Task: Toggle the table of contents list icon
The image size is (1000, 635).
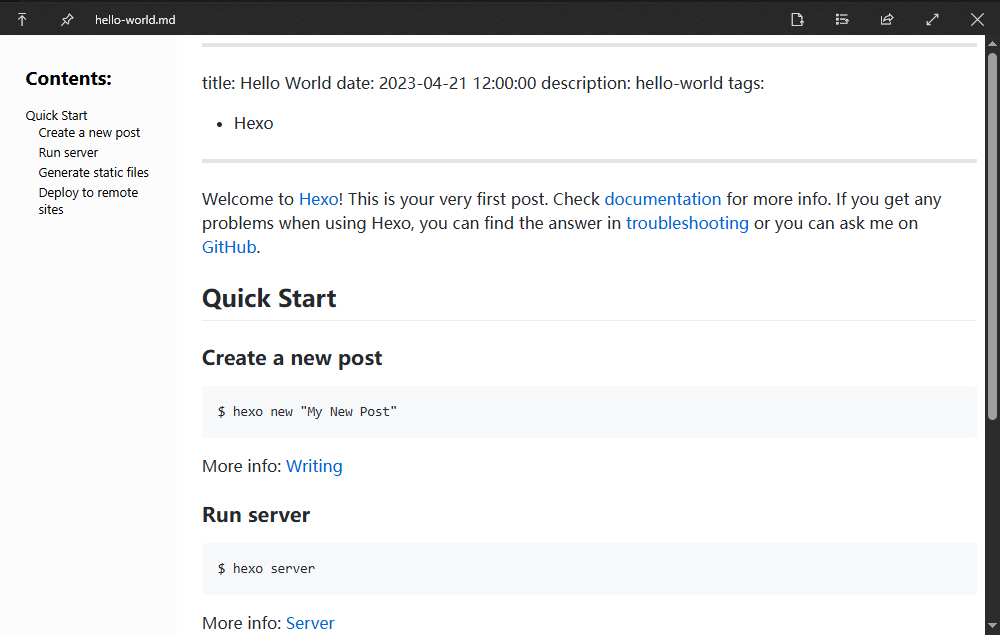Action: [842, 19]
